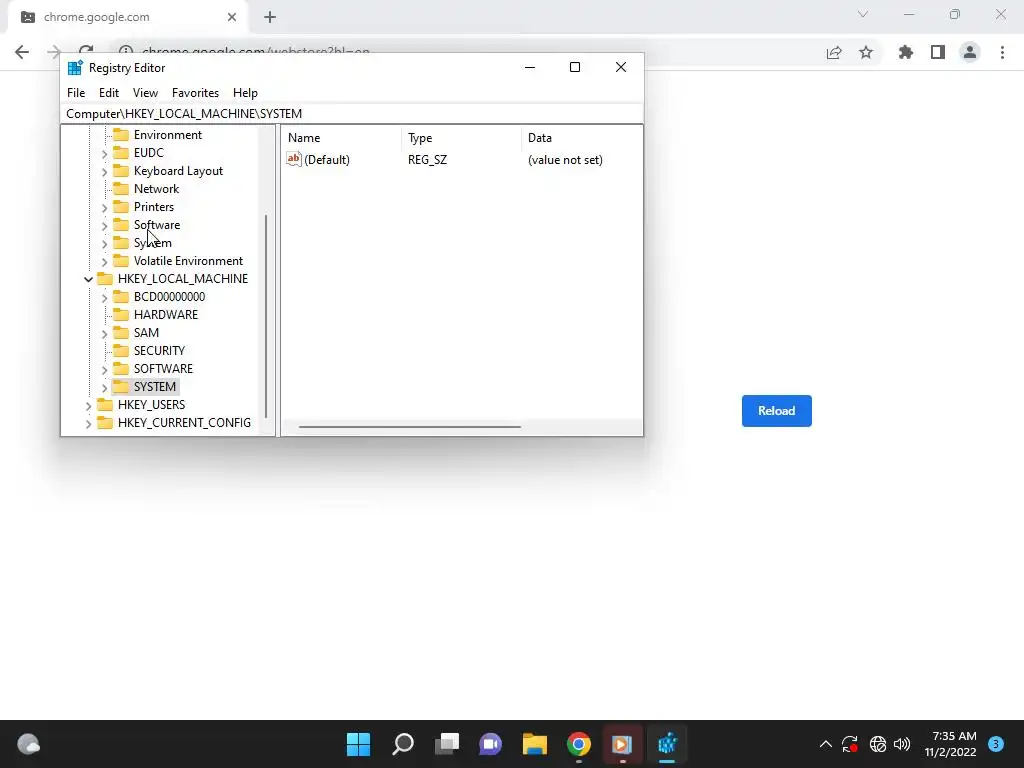Expand the Volatile Environment key
The height and width of the screenshot is (768, 1024).
[104, 262]
